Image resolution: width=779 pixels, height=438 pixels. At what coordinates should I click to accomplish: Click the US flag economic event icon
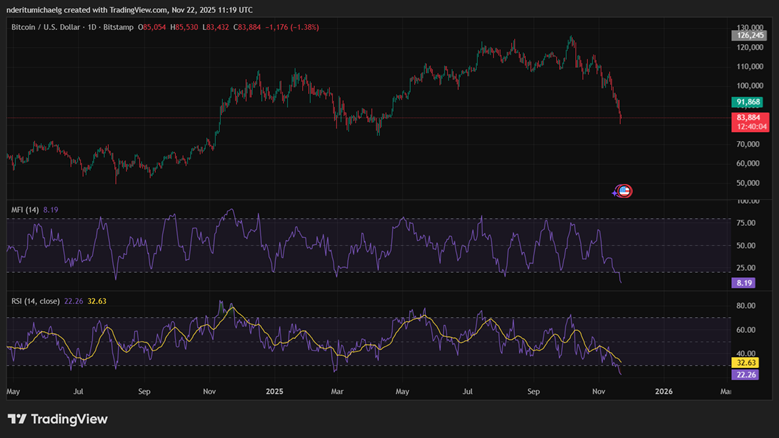(626, 191)
